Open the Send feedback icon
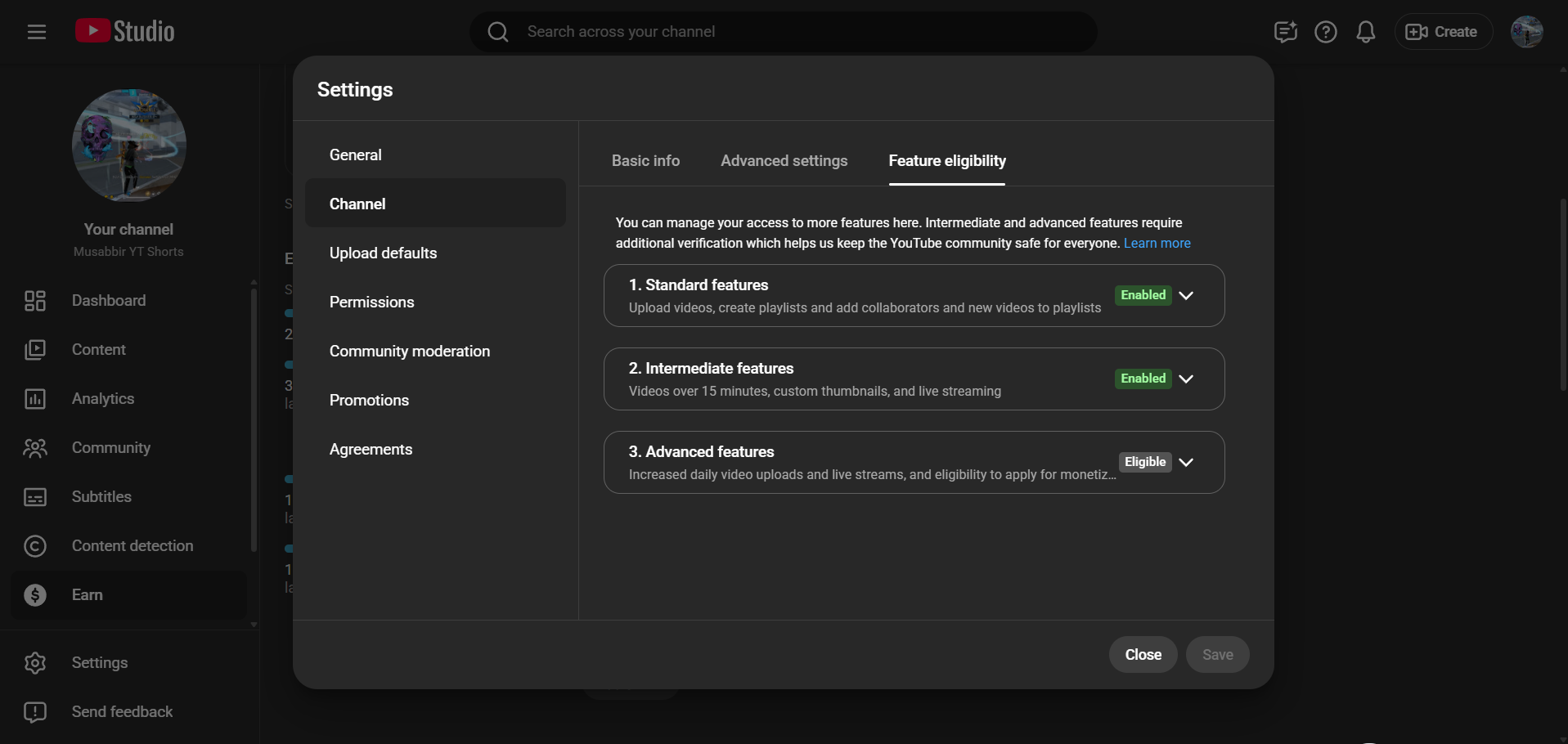1568x744 pixels. tap(35, 712)
